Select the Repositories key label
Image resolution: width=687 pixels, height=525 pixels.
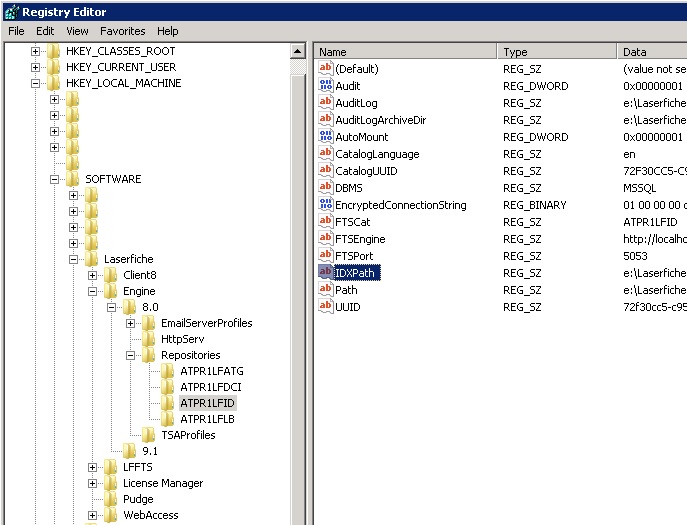point(191,355)
